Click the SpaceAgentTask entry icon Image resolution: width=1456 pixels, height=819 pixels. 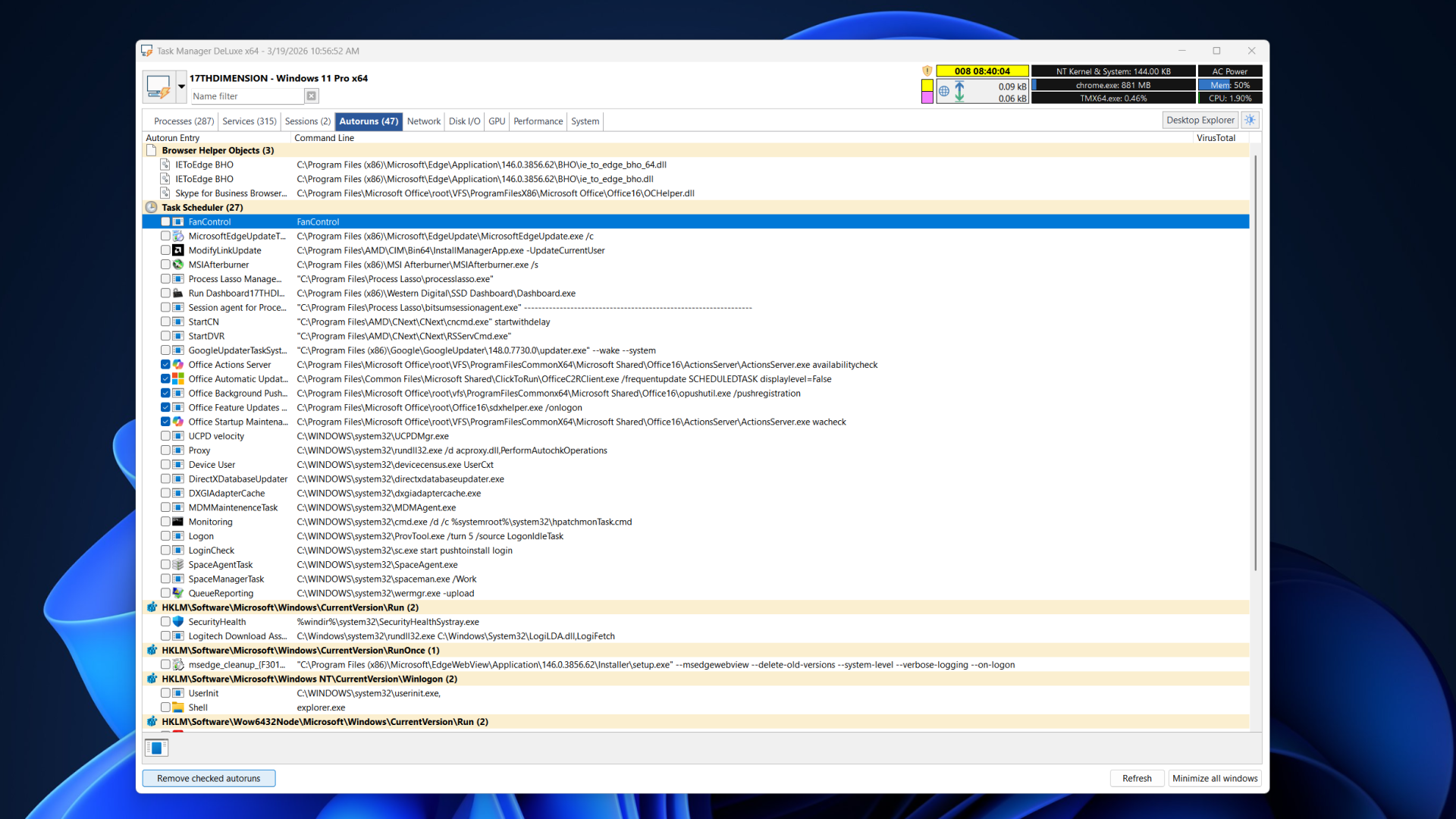click(178, 565)
